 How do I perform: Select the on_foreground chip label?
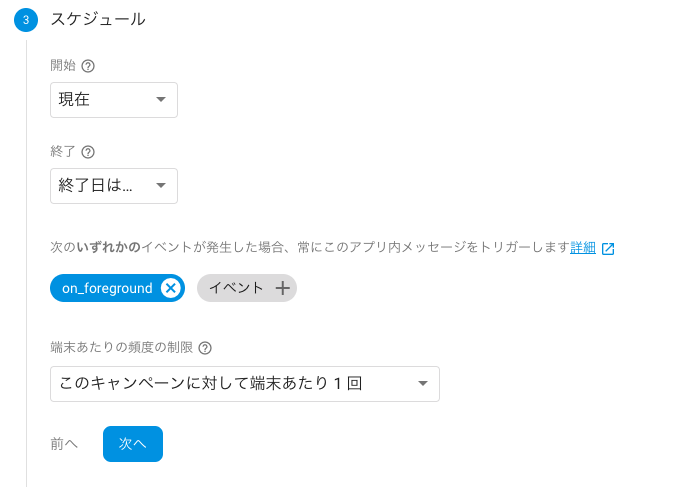tap(107, 288)
